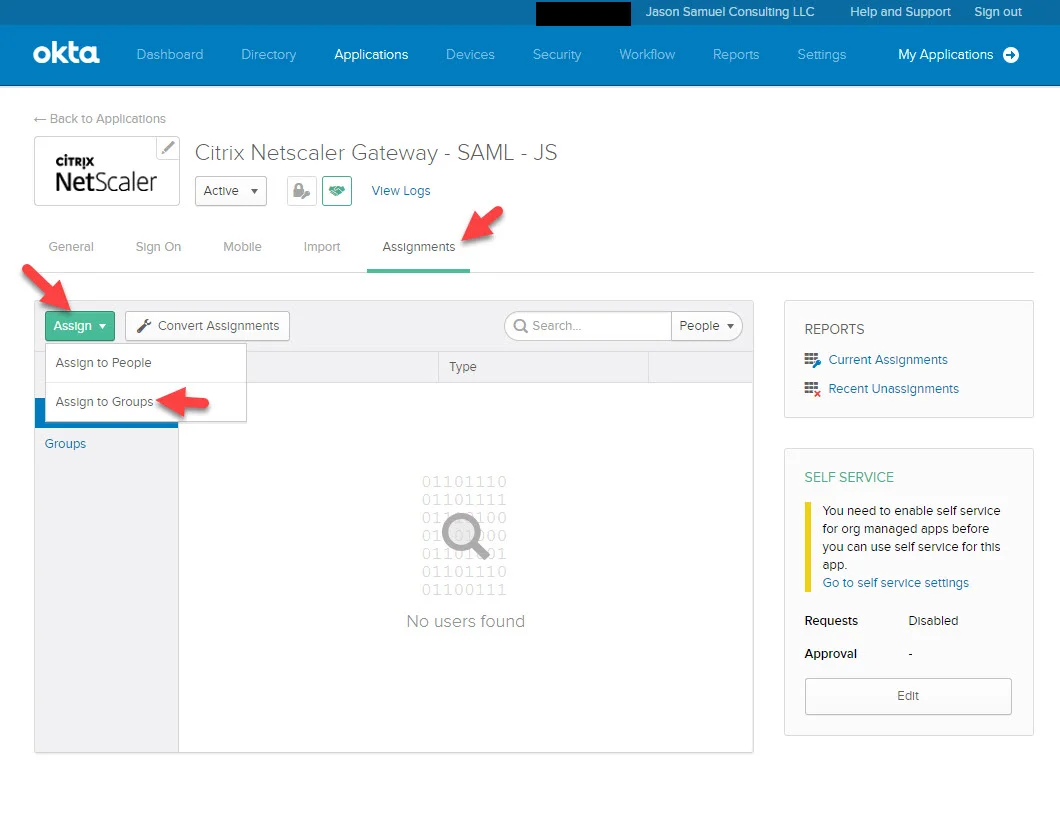Click Convert Assignments button
The image size is (1060, 818).
pyautogui.click(x=208, y=326)
